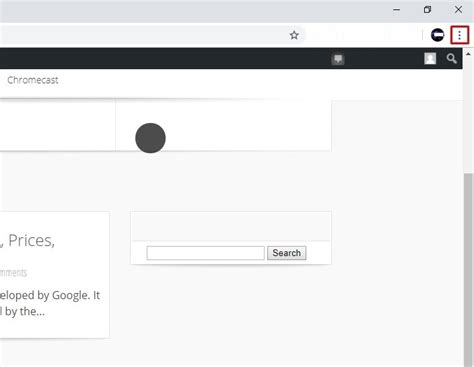Bookmark this page with the star icon
This screenshot has width=474, height=367.
click(294, 35)
